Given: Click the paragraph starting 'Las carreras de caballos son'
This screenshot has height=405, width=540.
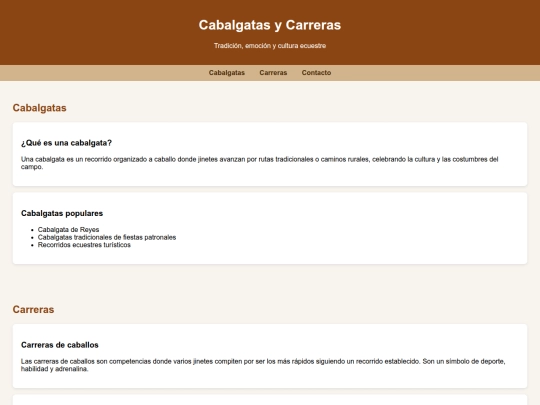Looking at the screenshot, I should [x=263, y=365].
